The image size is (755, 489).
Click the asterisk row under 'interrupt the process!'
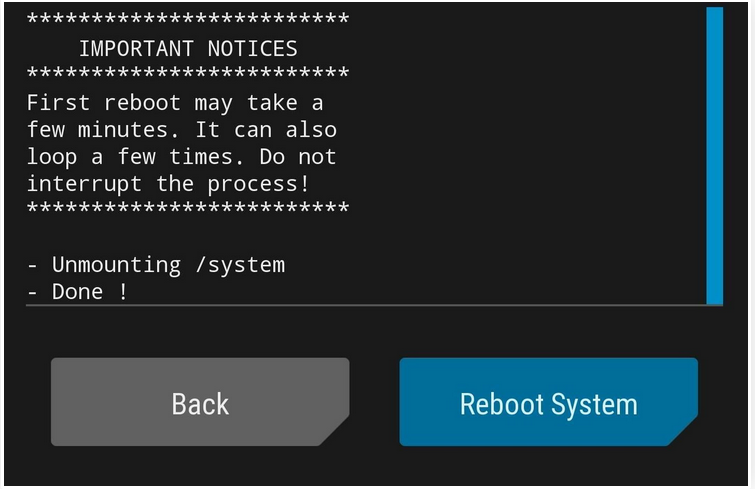188,208
